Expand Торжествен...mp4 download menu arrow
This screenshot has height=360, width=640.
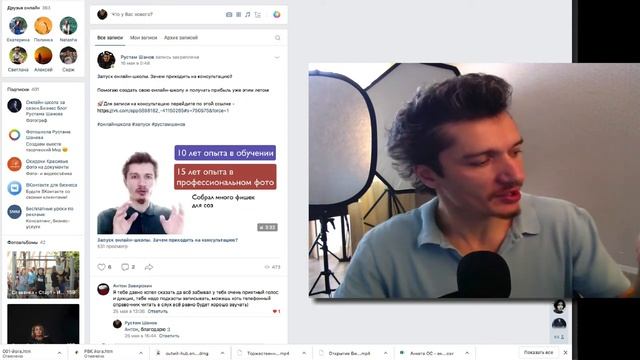pos(304,353)
